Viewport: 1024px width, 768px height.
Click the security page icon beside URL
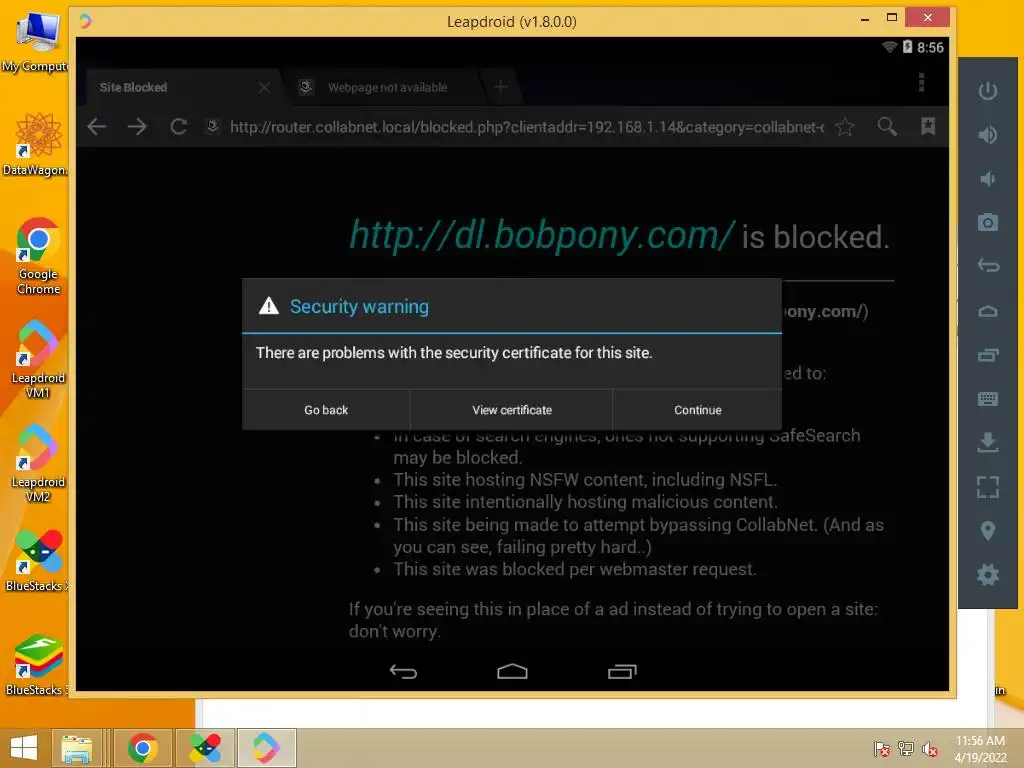click(x=212, y=126)
